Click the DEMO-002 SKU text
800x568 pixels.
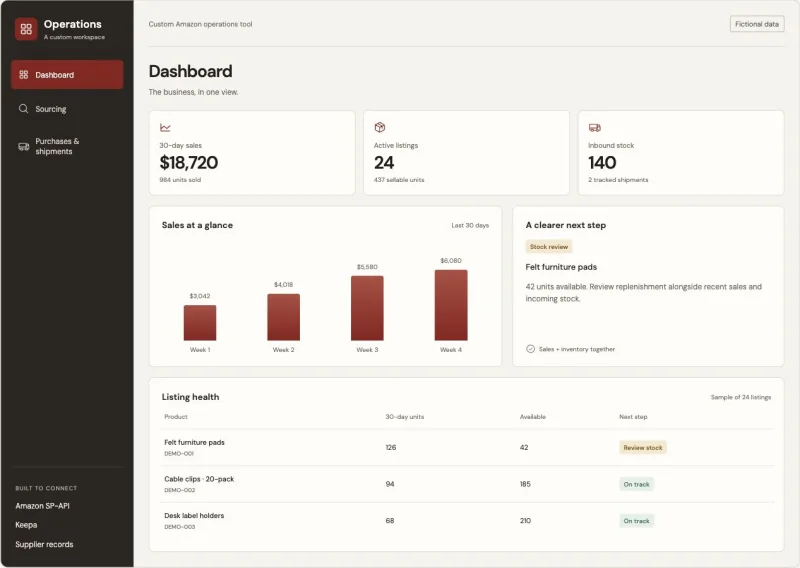coord(180,490)
